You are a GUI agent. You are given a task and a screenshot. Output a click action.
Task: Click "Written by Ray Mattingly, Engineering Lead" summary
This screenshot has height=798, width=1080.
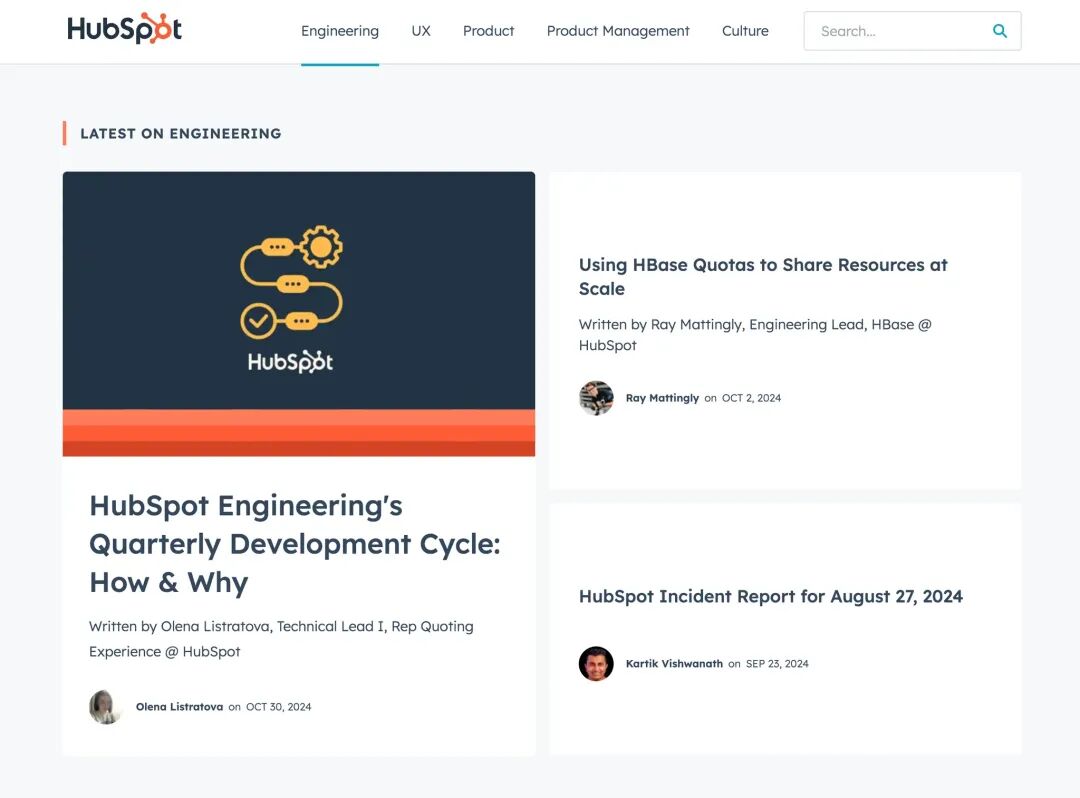pyautogui.click(x=755, y=335)
